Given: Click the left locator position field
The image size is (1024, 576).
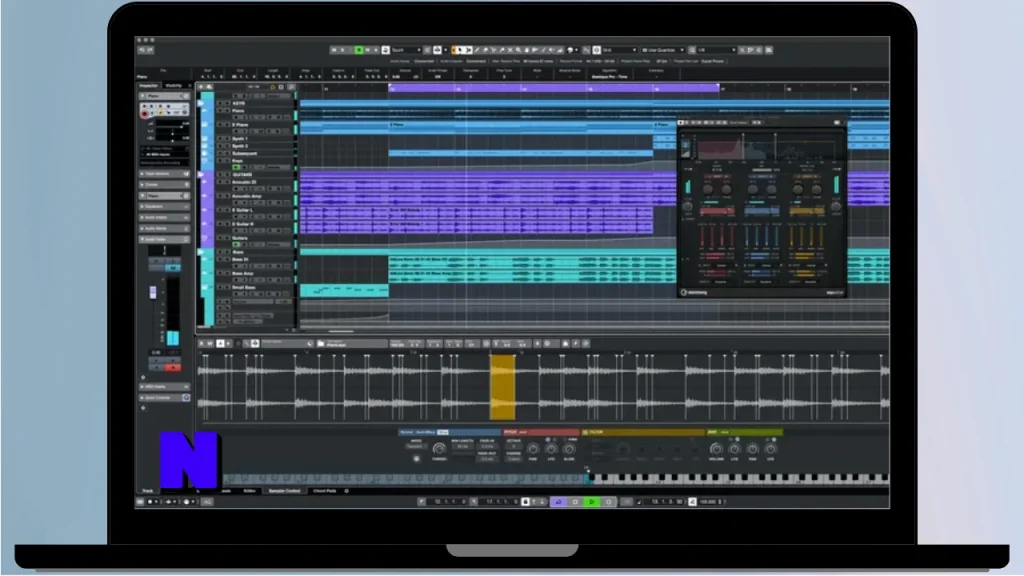Looking at the screenshot, I should (x=449, y=502).
